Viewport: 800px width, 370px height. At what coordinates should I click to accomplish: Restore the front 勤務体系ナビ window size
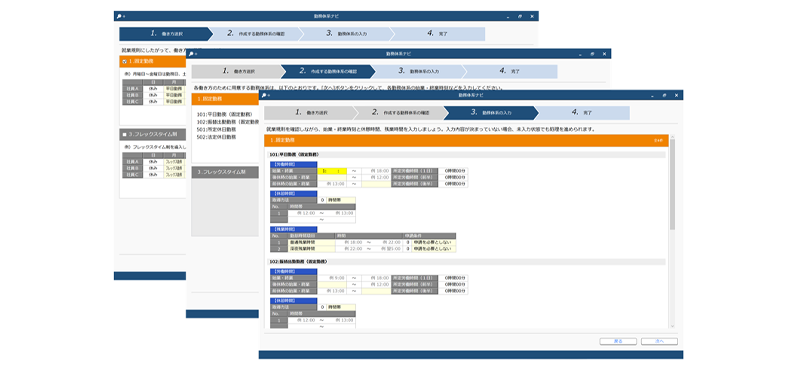[x=664, y=95]
